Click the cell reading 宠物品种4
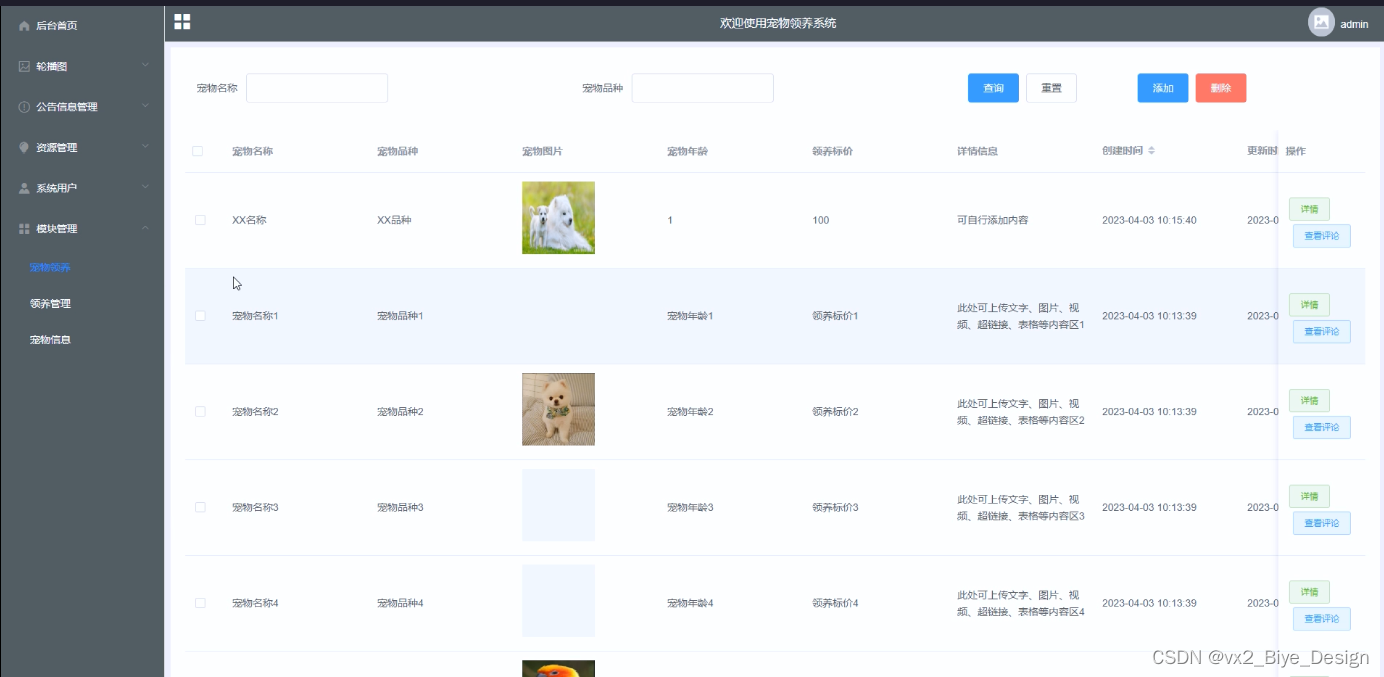 [x=400, y=603]
